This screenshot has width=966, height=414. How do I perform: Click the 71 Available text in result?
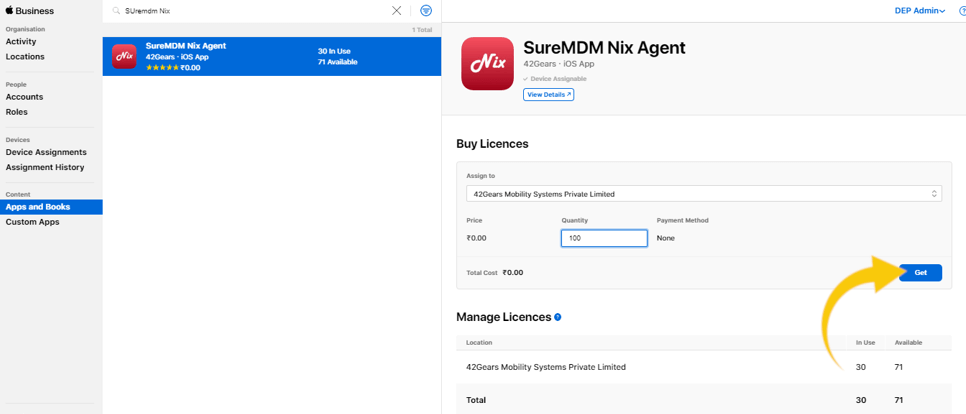tap(338, 62)
